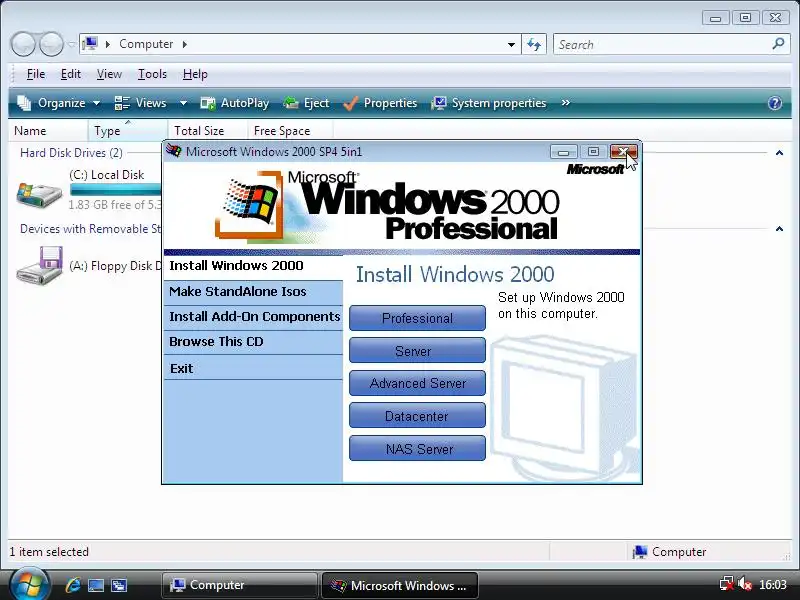The width and height of the screenshot is (800, 600).
Task: Click Exit in the setup menu
Action: pos(253,368)
